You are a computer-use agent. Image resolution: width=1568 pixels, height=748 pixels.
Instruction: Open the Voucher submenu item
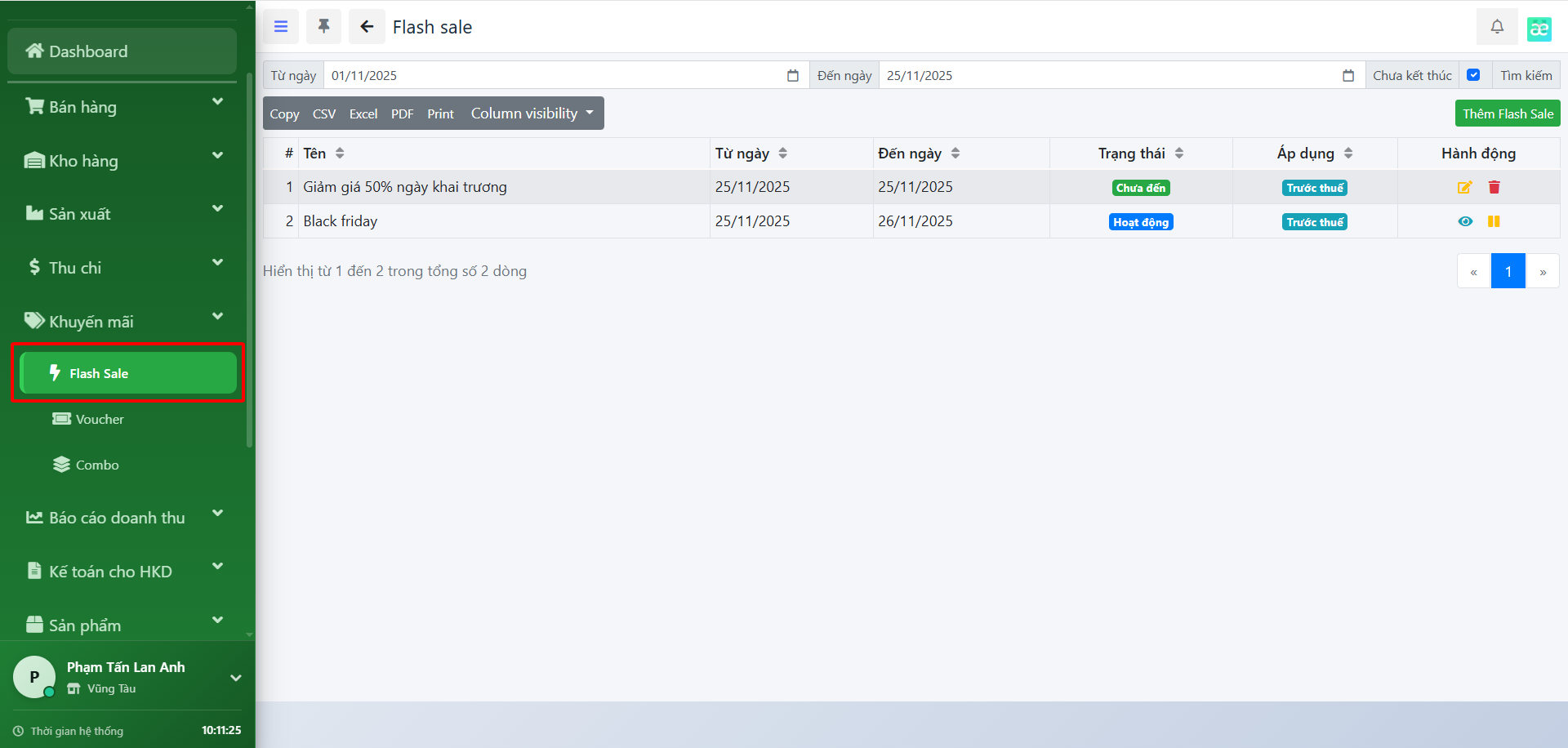point(100,419)
